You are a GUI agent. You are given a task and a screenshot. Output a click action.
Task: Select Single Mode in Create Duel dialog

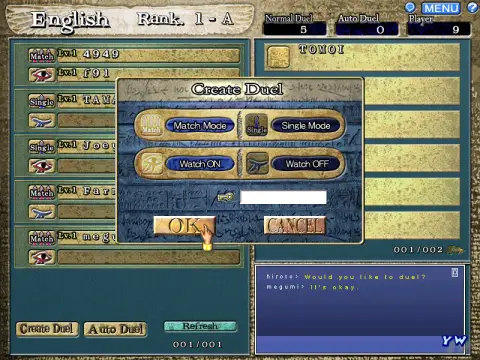pos(306,126)
